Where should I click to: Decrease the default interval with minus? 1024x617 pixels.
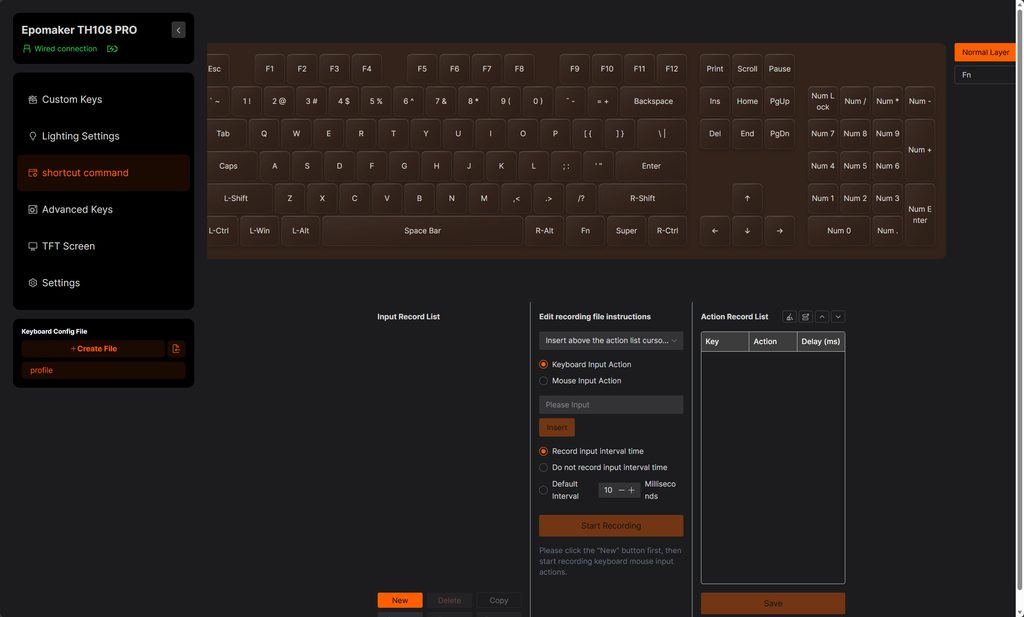click(622, 490)
